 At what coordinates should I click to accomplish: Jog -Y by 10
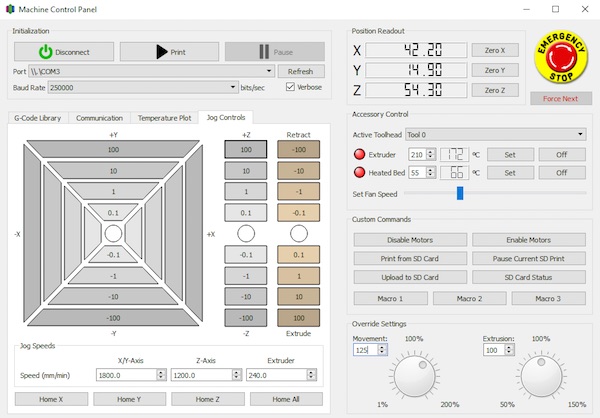click(113, 297)
